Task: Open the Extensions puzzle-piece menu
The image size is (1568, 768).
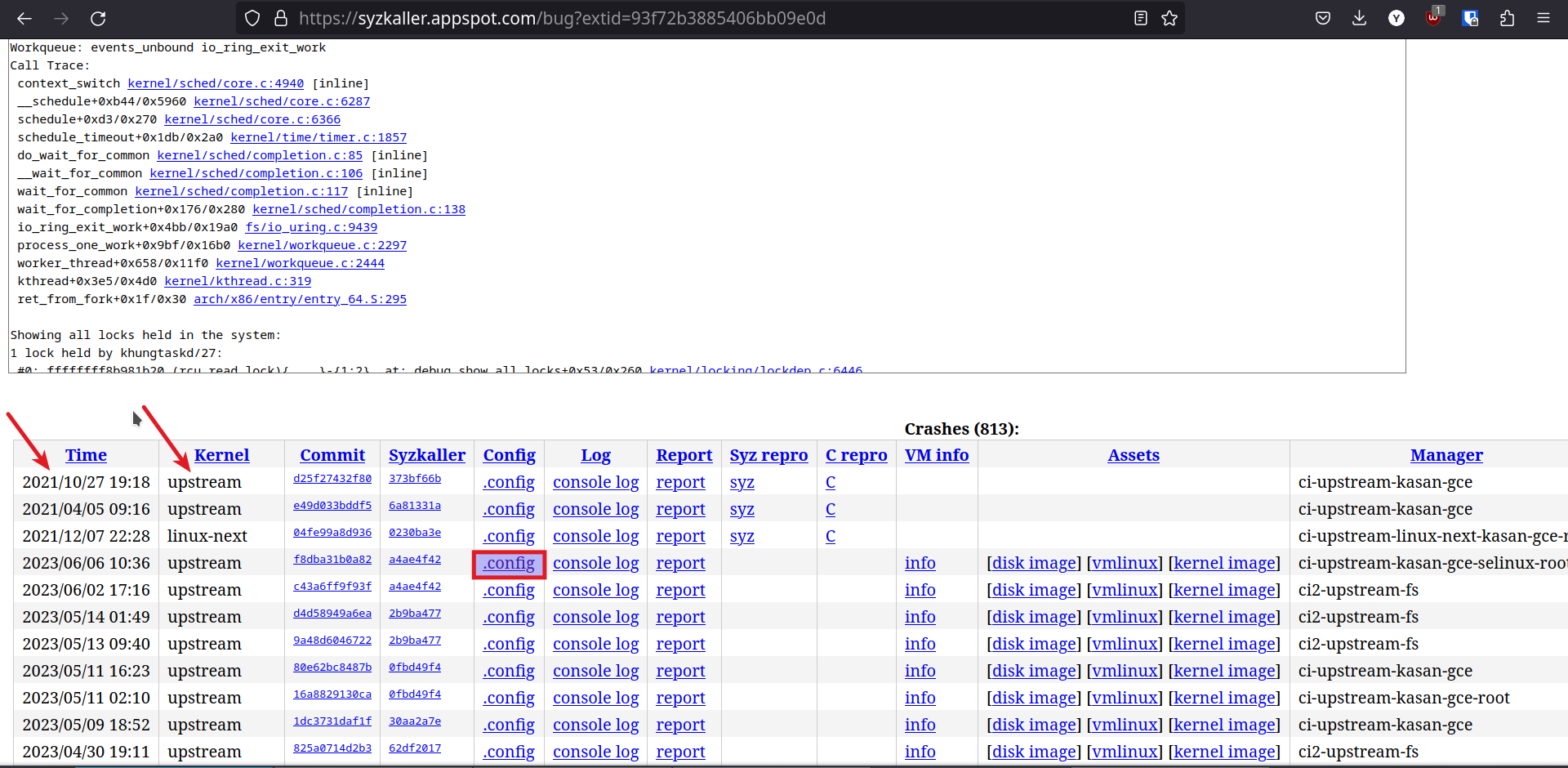Action: (1507, 18)
